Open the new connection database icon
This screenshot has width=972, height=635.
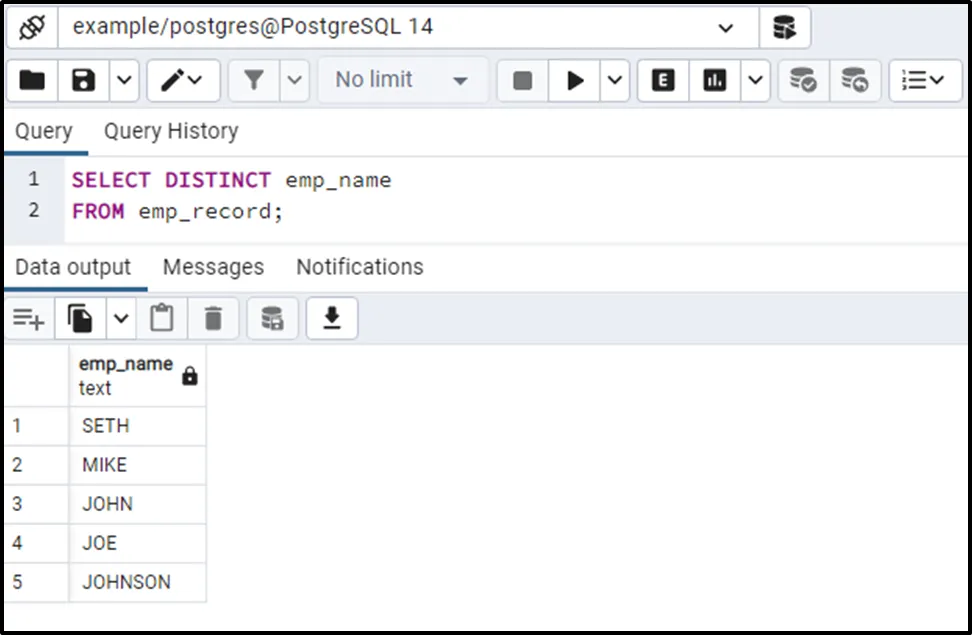tap(784, 27)
